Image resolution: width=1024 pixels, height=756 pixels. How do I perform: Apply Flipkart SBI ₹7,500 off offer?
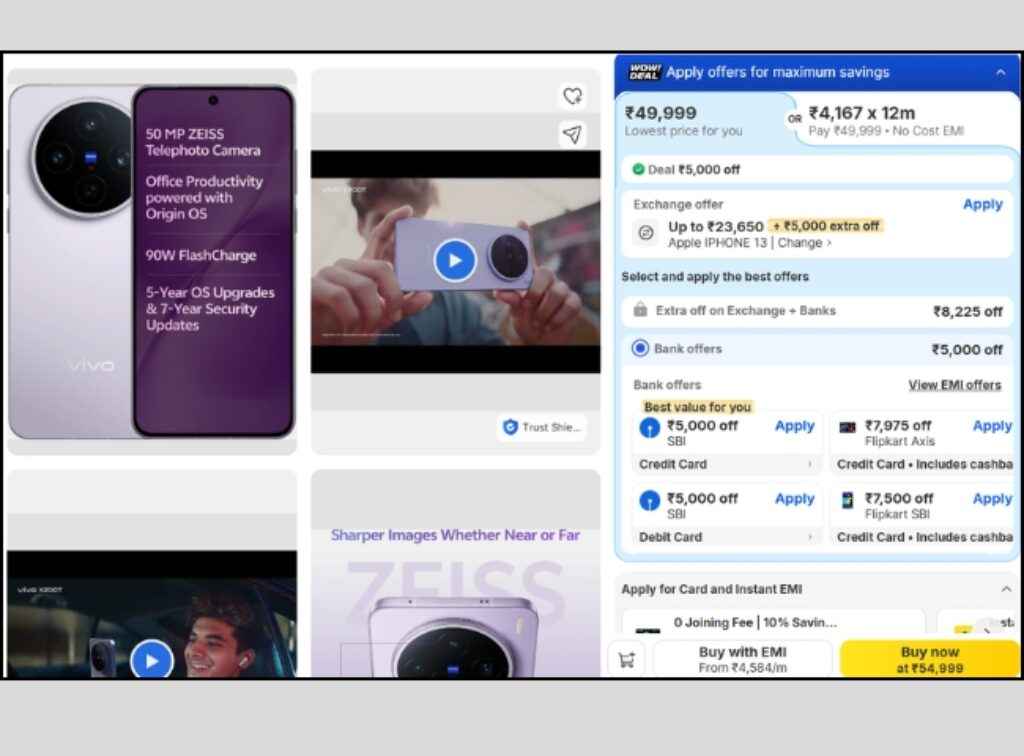(x=992, y=499)
